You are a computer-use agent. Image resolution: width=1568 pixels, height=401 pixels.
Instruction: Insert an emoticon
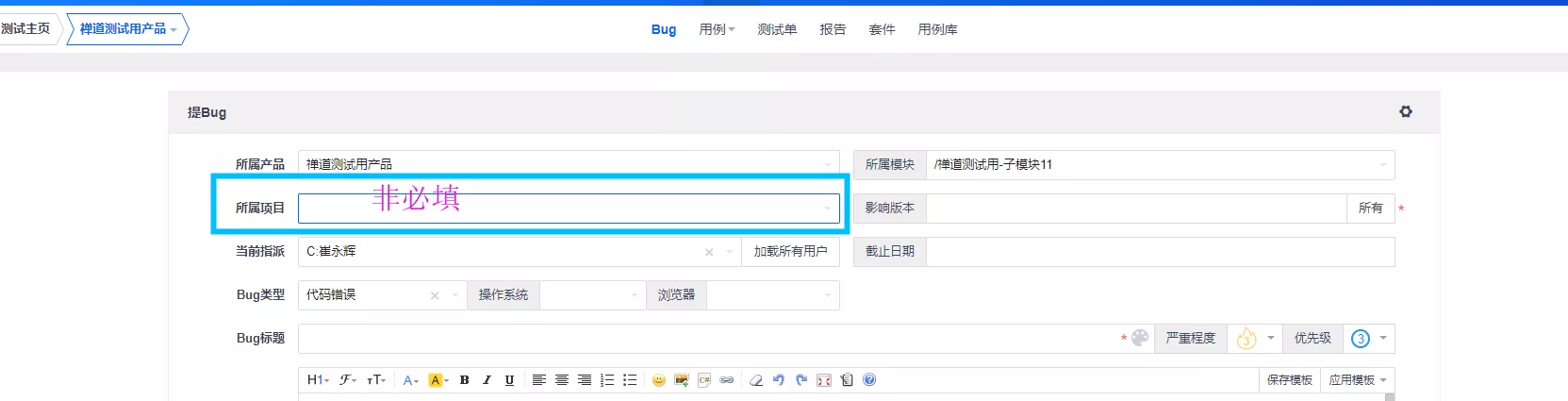point(658,380)
